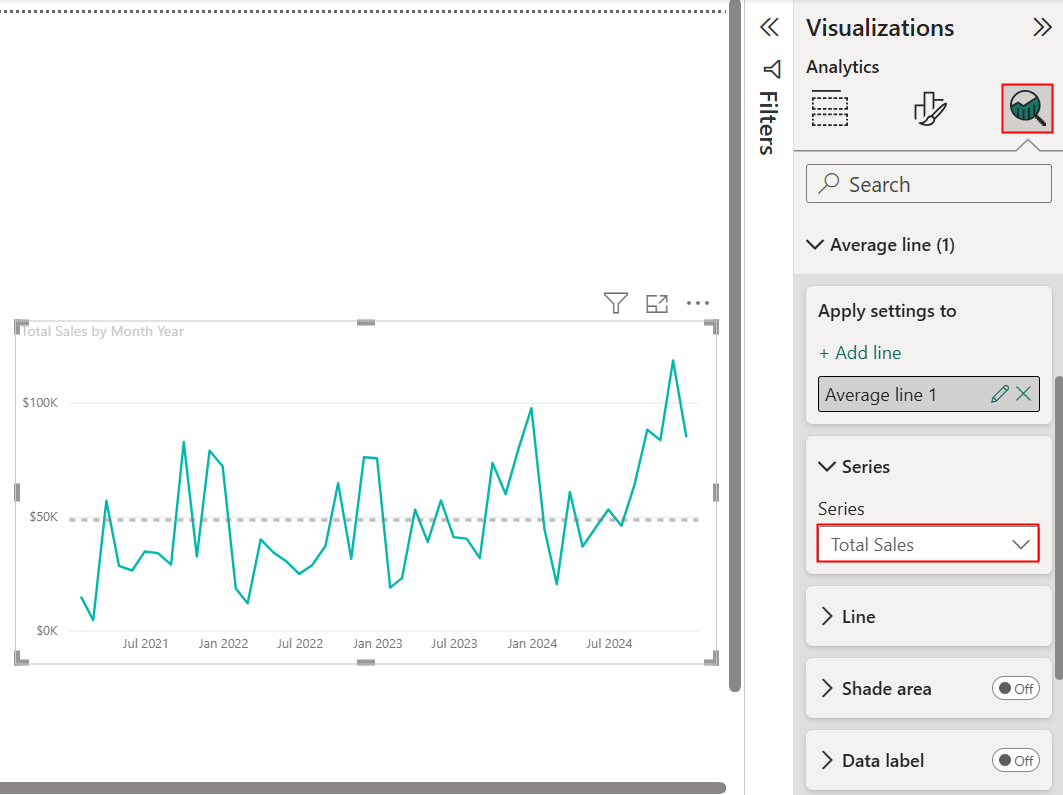Click the Apply settings to heading
The image size is (1063, 795).
tap(887, 311)
